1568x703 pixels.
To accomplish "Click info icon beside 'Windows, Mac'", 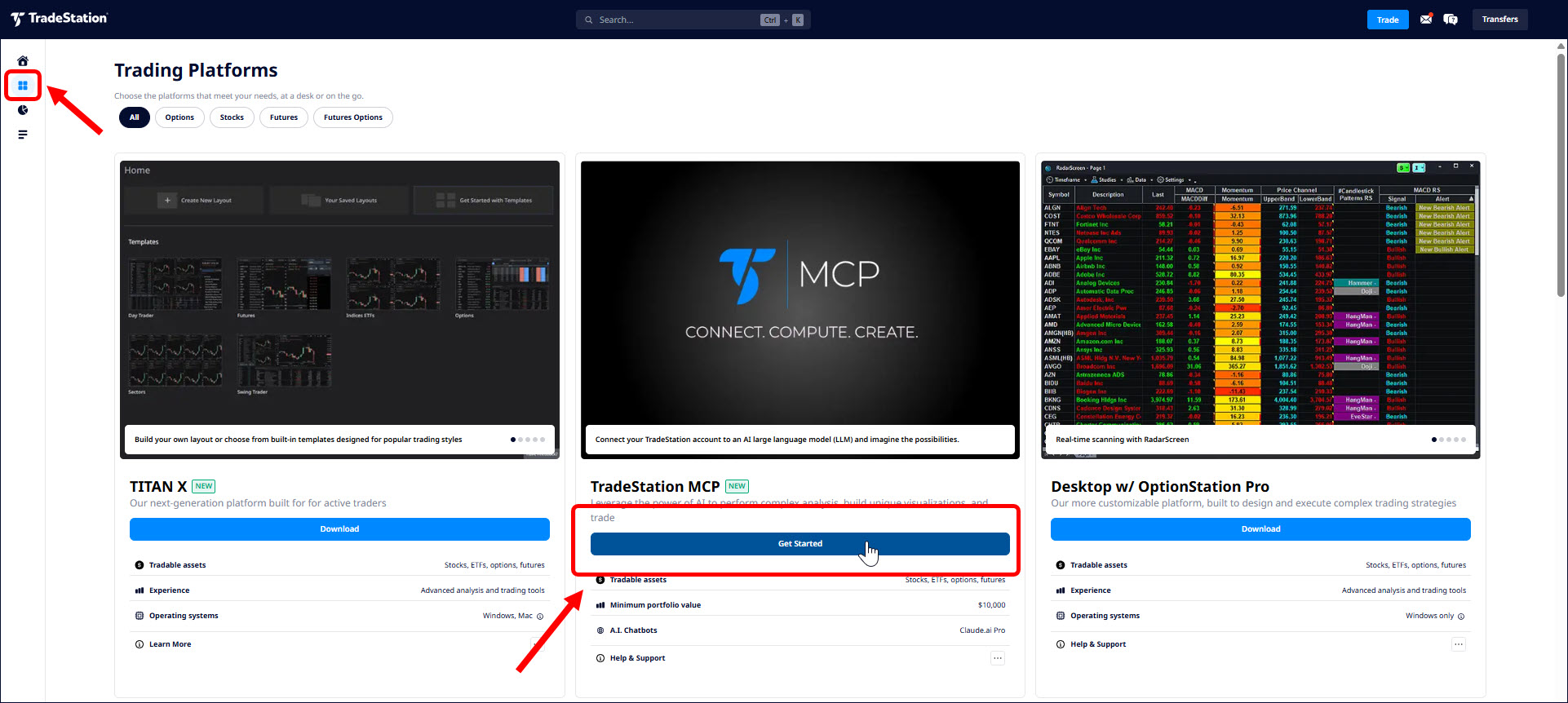I will [x=540, y=617].
